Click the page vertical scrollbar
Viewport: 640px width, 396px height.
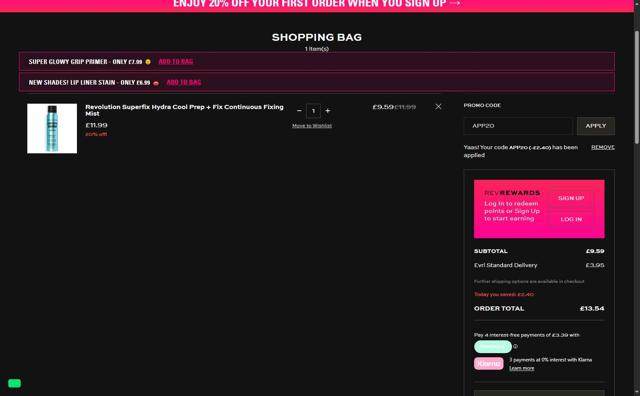tap(636, 87)
